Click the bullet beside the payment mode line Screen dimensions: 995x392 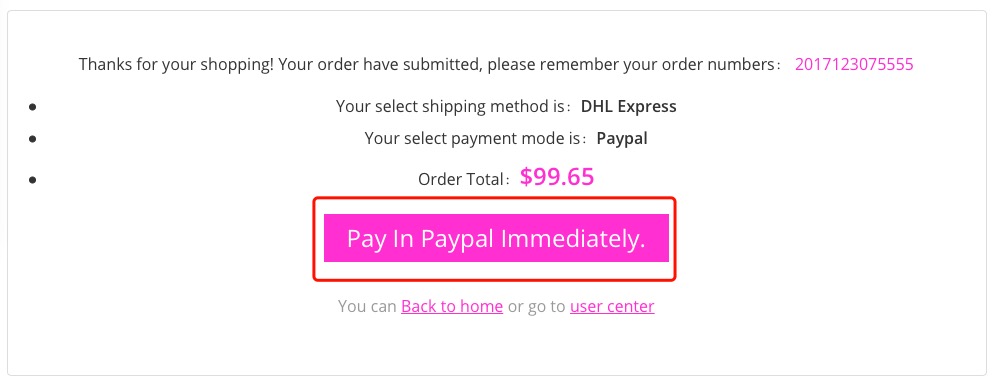pos(32,139)
